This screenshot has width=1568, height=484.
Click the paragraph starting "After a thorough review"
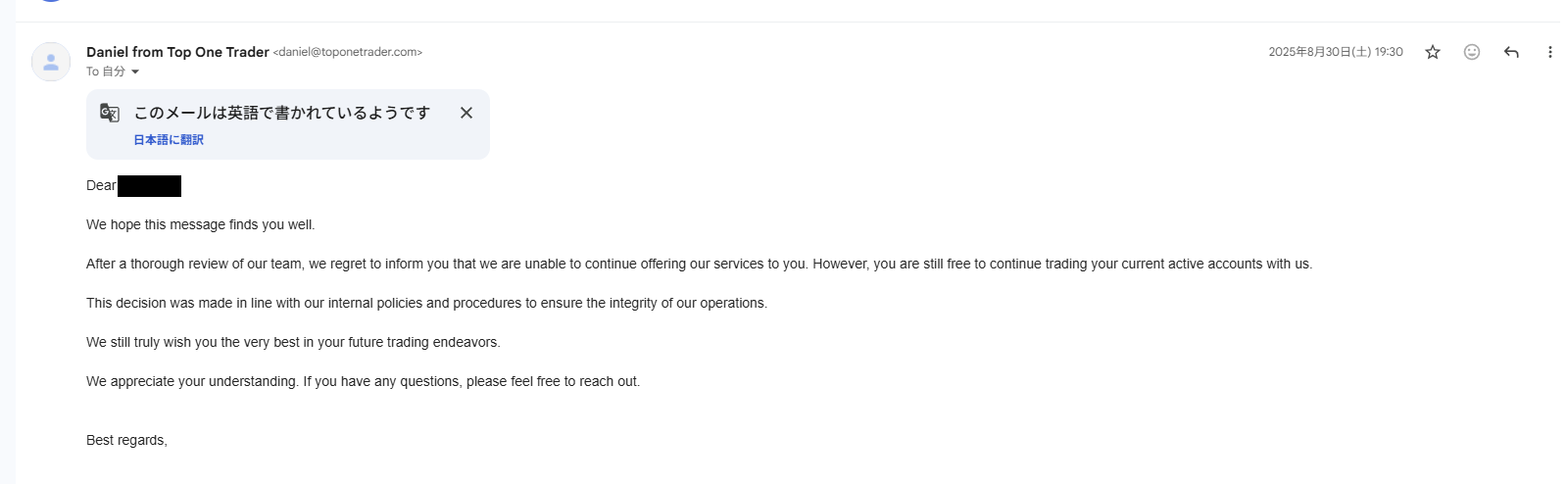(x=699, y=264)
